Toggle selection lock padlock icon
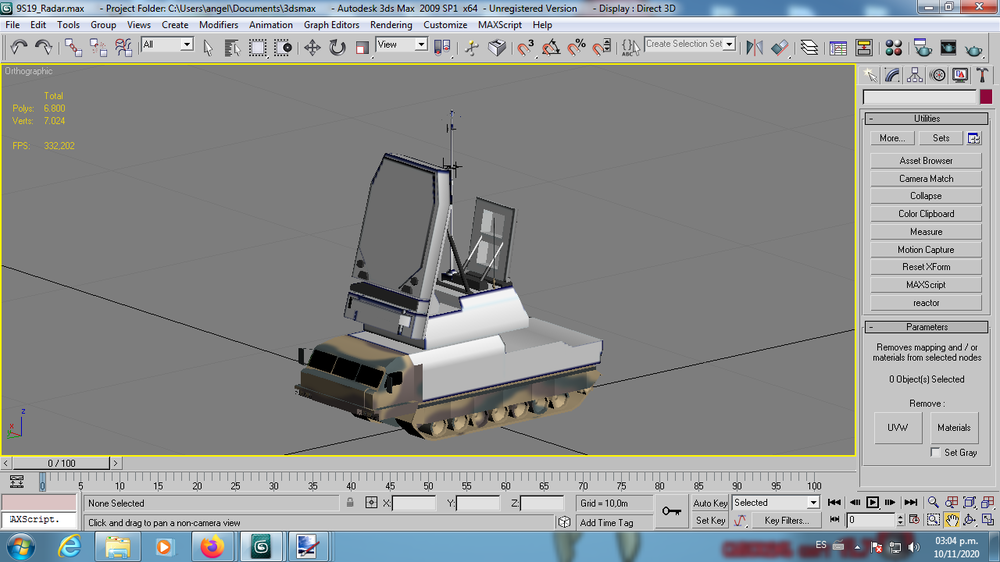 349,503
